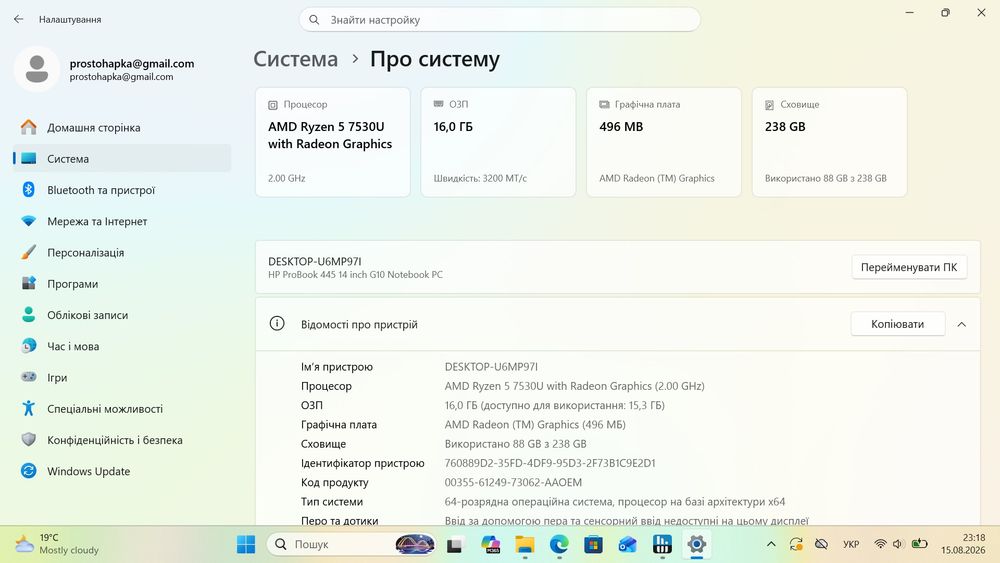Collapse Відомості про пристрій section

pyautogui.click(x=962, y=324)
